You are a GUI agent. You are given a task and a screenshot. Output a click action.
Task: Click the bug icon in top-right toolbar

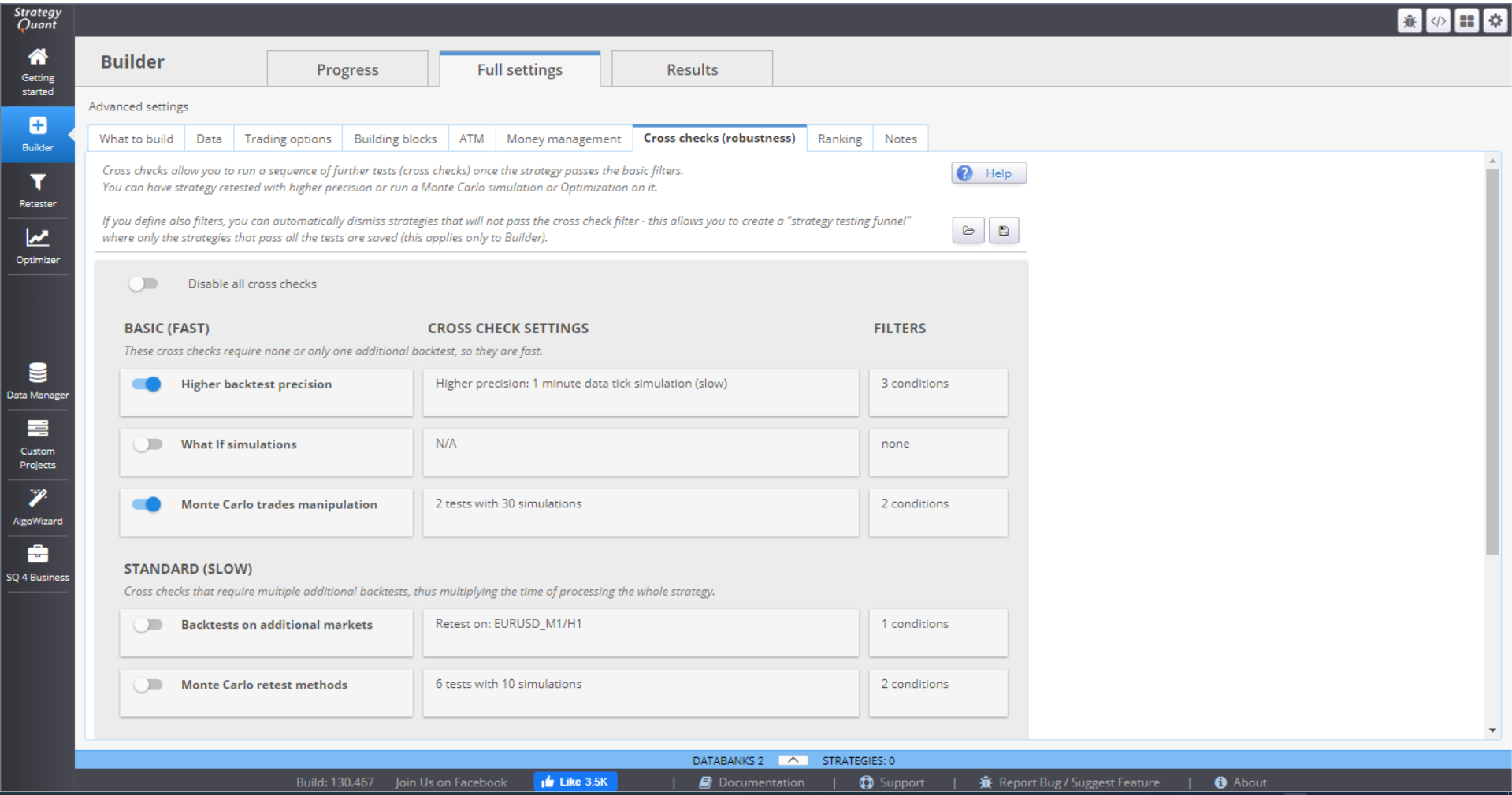click(1410, 20)
